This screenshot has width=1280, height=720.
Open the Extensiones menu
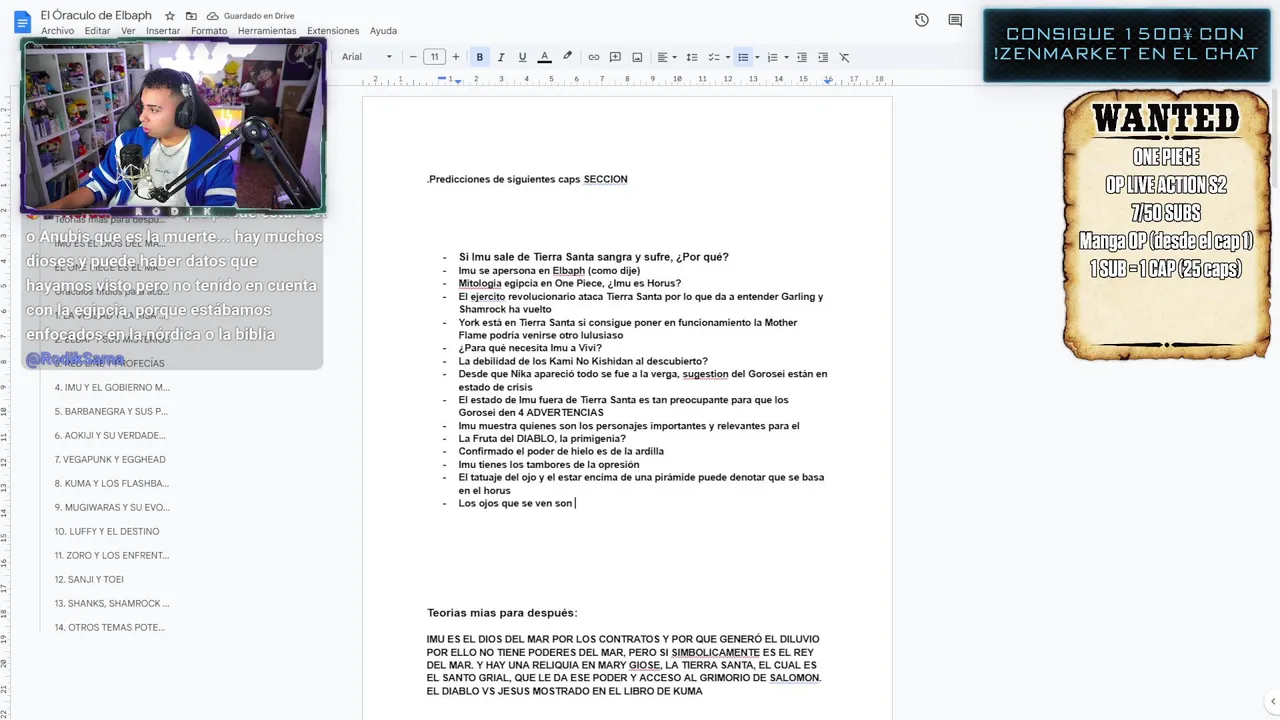pos(333,31)
